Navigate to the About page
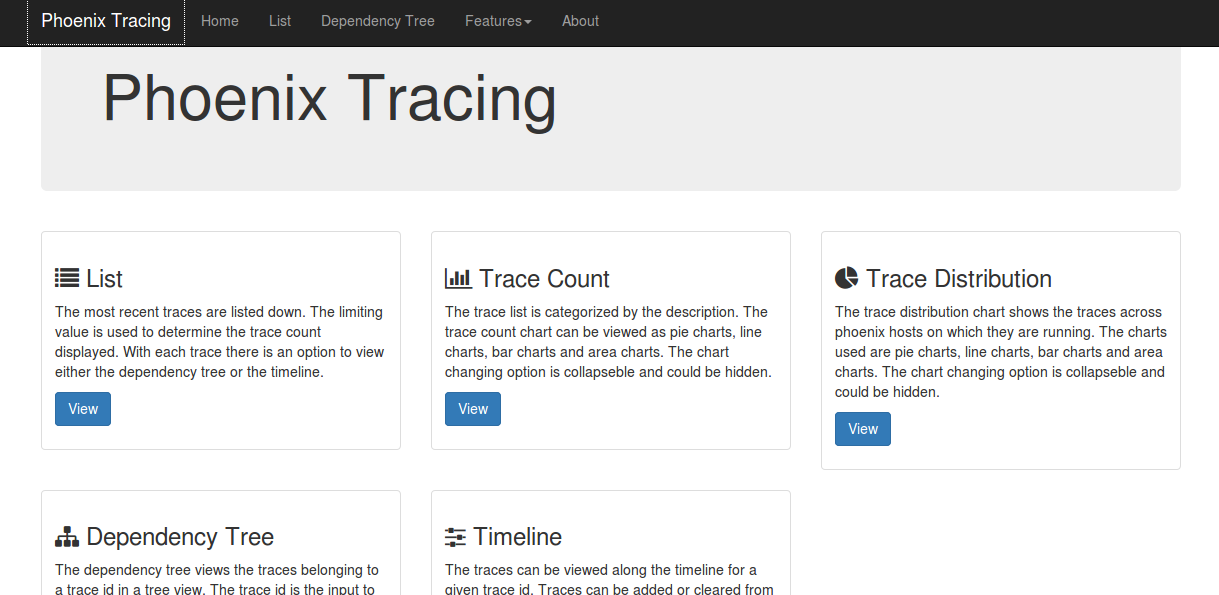This screenshot has height=595, width=1219. coord(580,20)
